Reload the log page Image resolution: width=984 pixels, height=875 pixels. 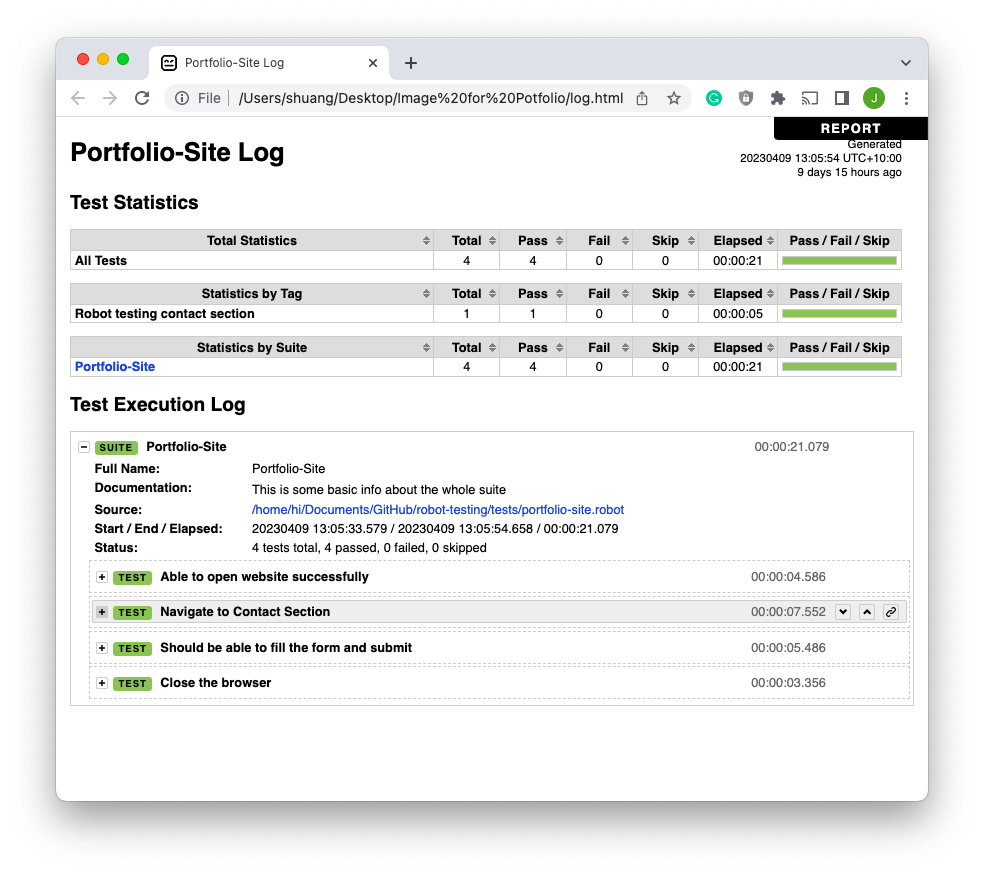pos(142,98)
